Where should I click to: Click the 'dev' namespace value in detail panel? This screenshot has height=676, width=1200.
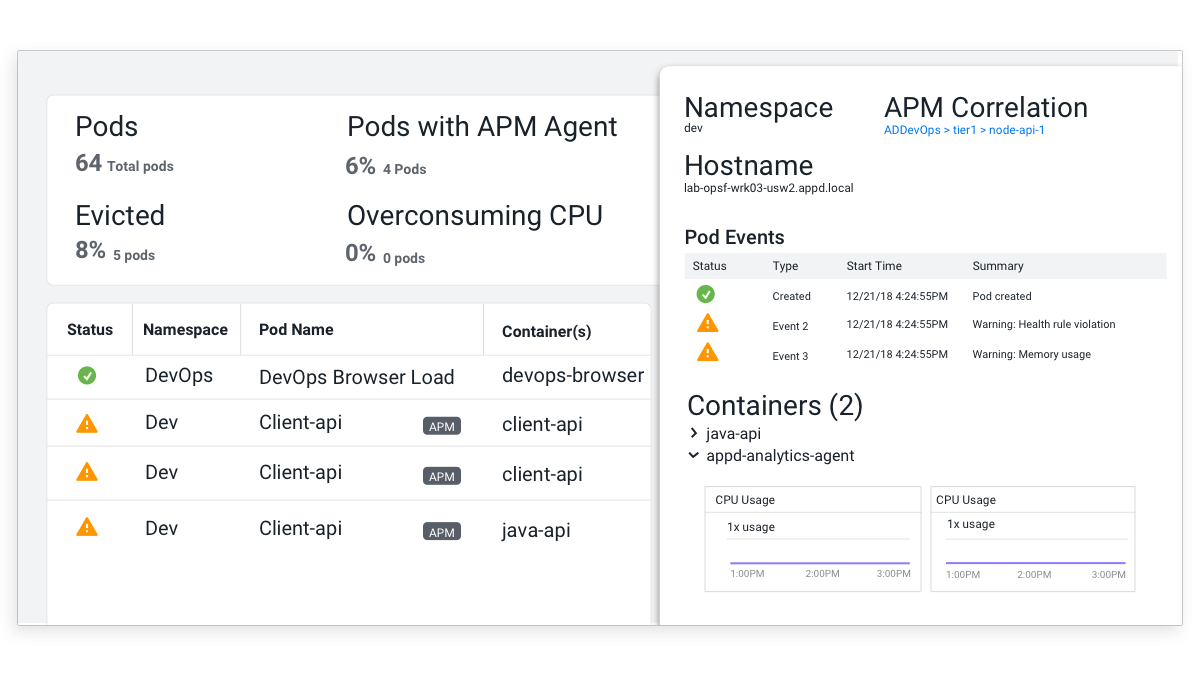tap(694, 129)
